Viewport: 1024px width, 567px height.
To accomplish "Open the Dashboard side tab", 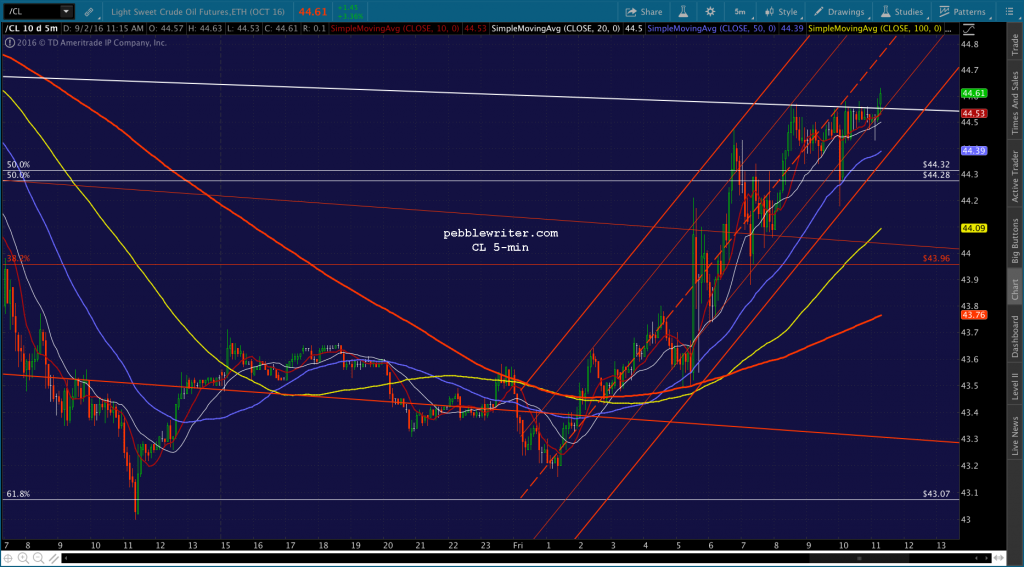I will (x=1015, y=336).
